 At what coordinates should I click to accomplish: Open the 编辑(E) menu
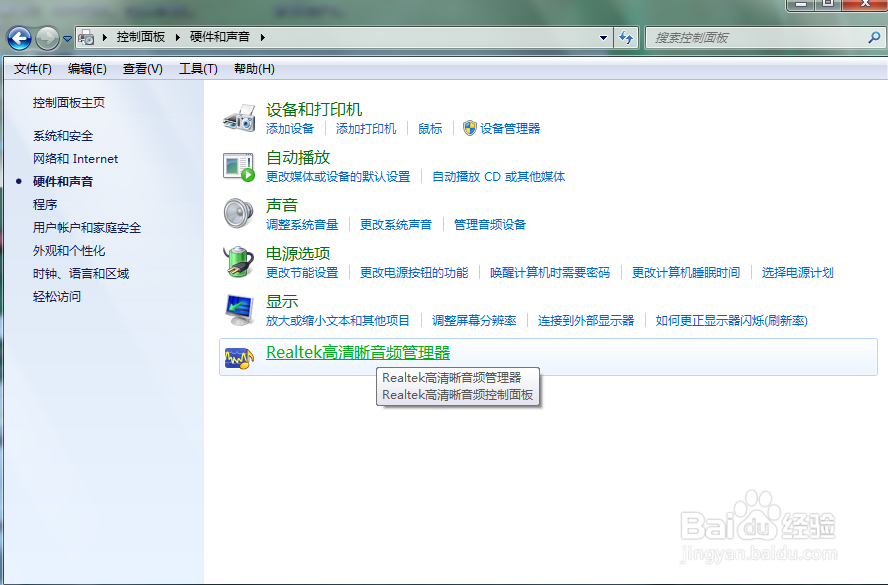coord(87,69)
